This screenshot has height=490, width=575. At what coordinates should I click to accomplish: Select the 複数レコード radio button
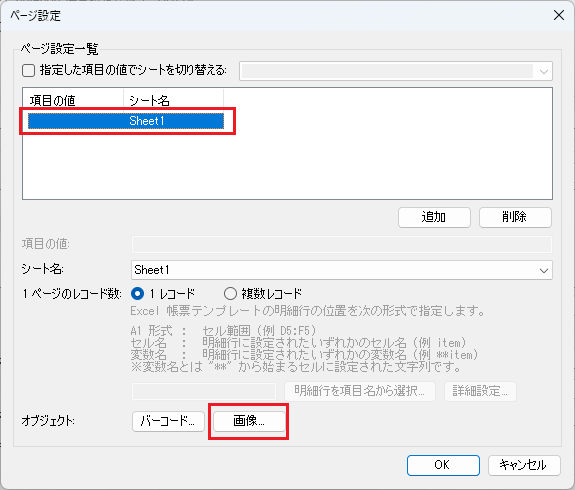click(x=230, y=294)
